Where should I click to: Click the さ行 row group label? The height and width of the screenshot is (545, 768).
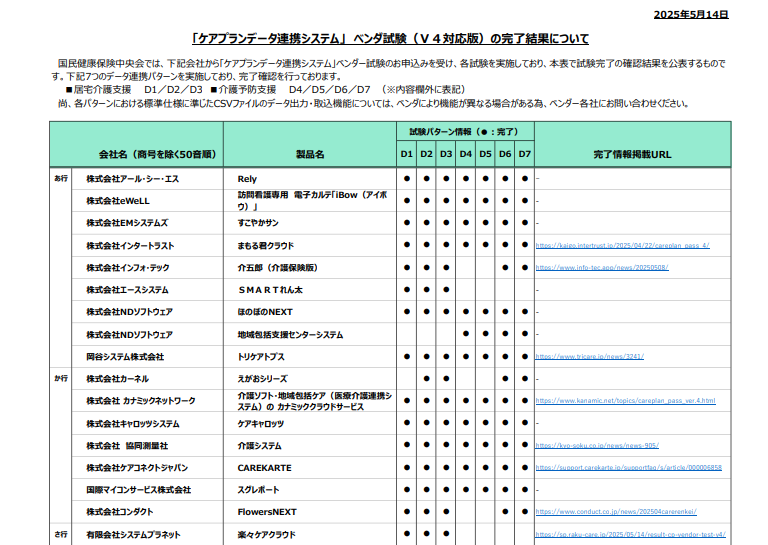[61, 535]
